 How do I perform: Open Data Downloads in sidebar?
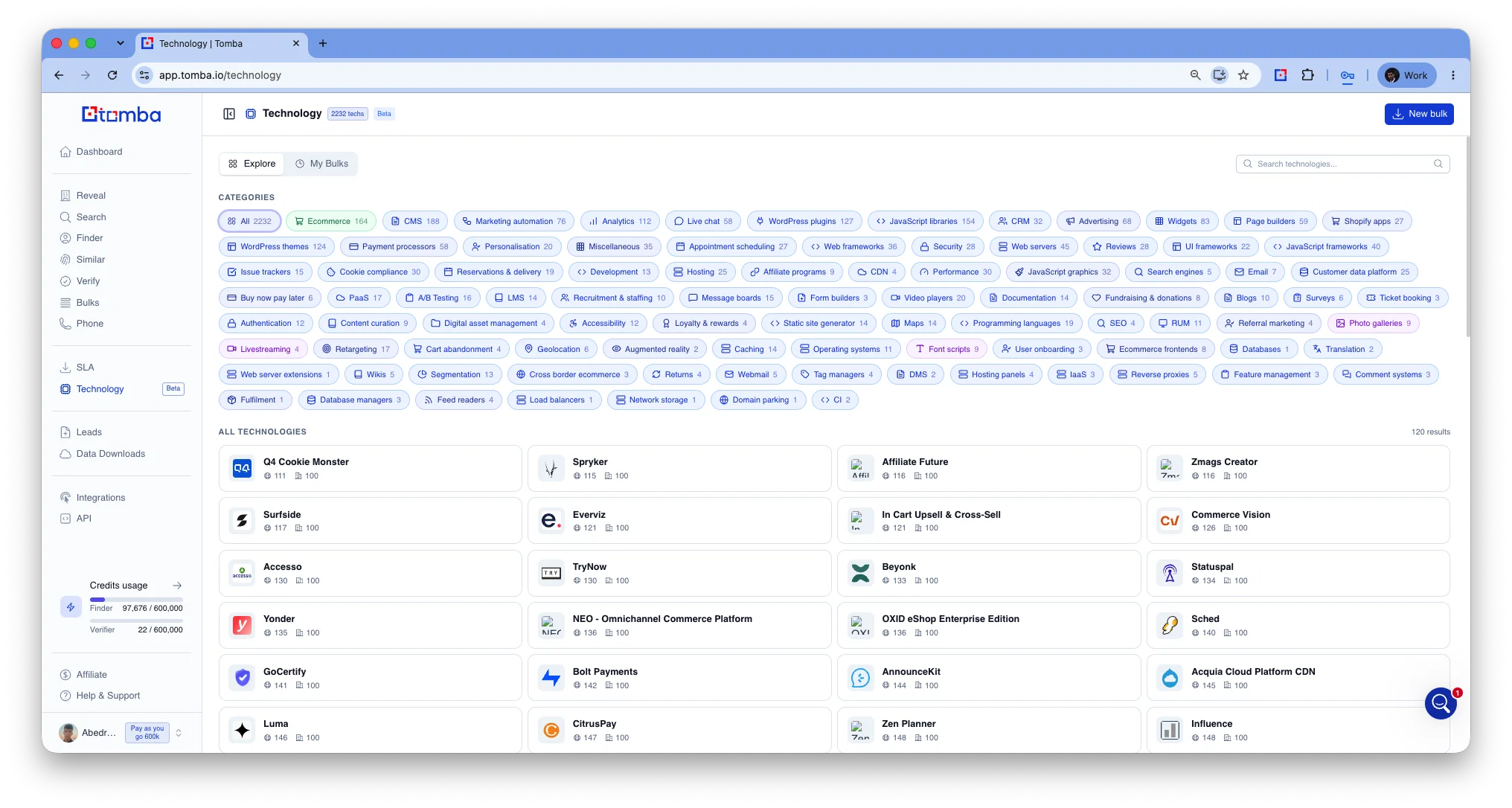click(x=110, y=454)
